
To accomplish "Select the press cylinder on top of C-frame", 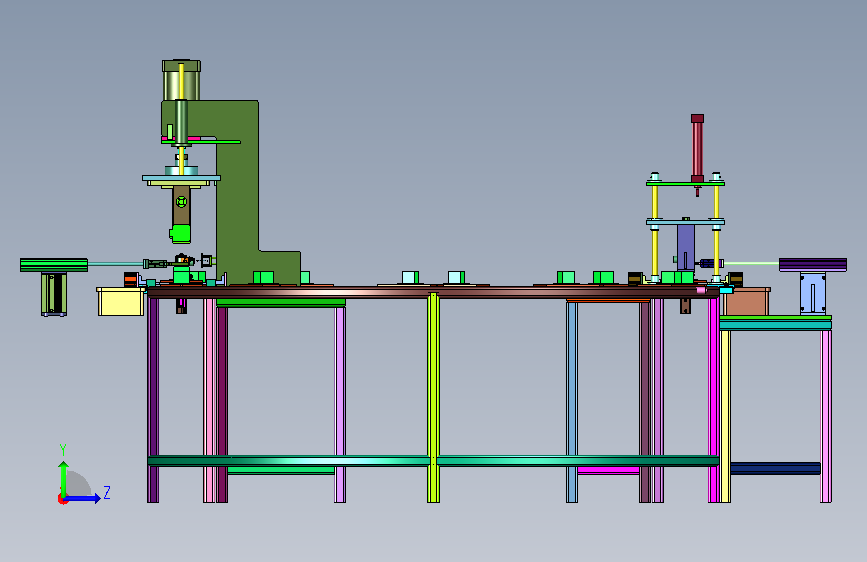I will 181,80.
